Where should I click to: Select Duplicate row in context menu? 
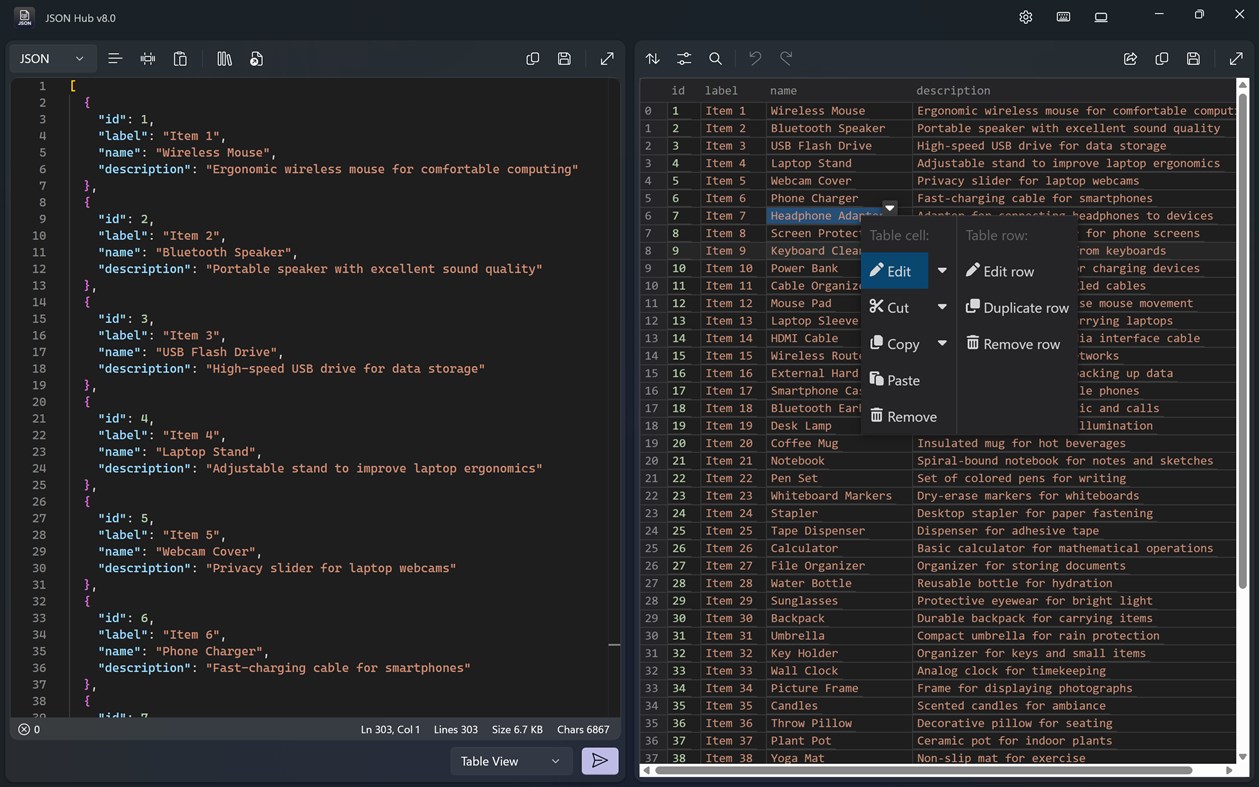pyautogui.click(x=1017, y=307)
